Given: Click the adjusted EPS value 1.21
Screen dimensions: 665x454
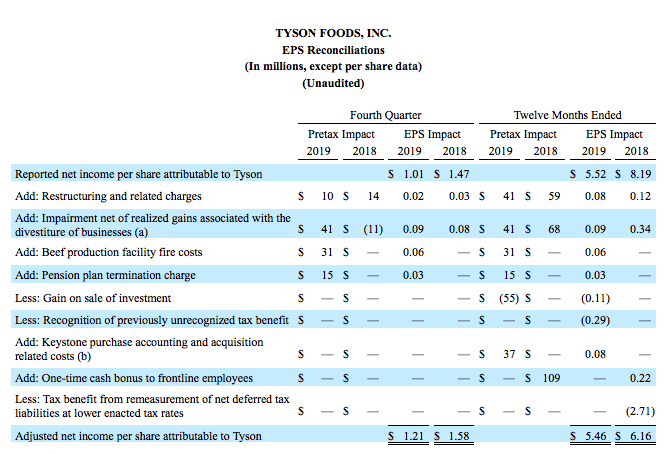Looking at the screenshot, I should click(x=413, y=436).
